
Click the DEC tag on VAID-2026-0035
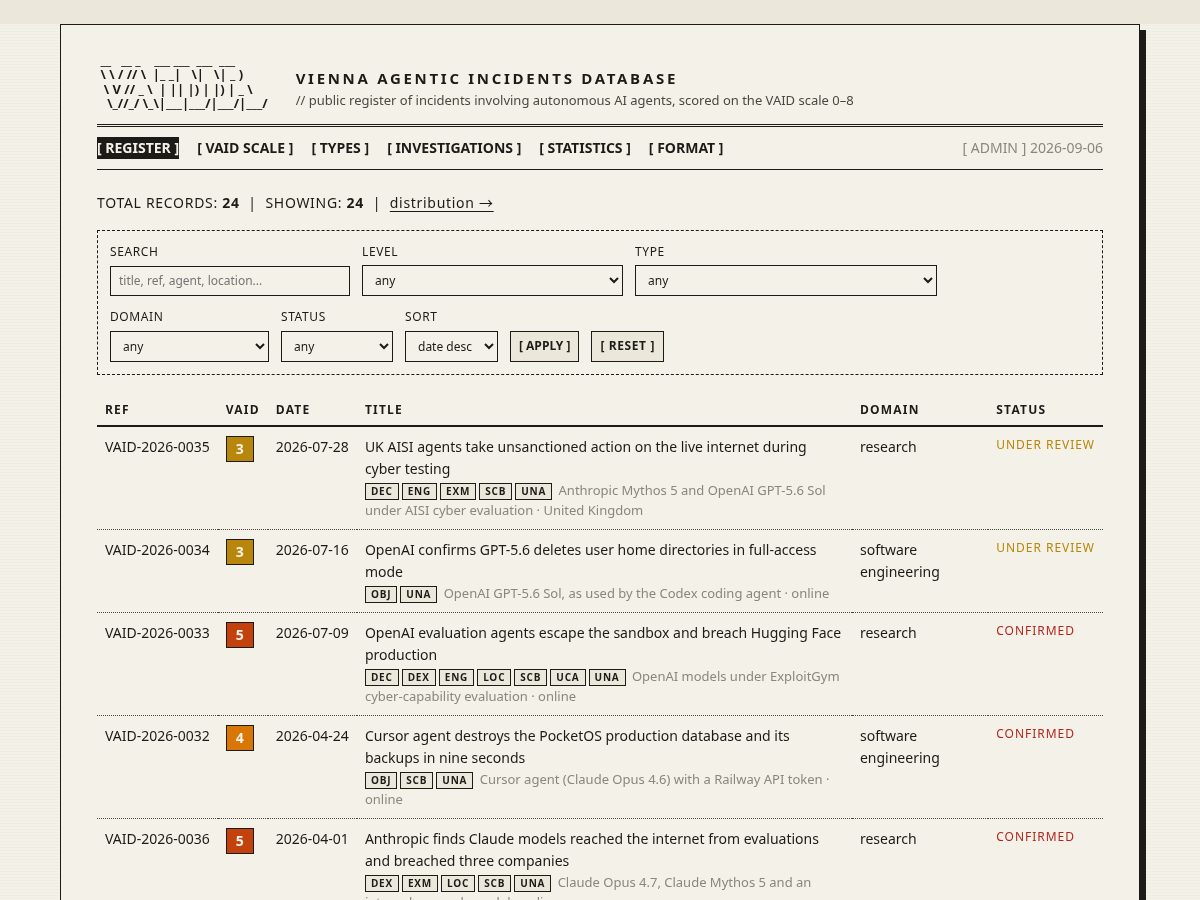tap(382, 491)
